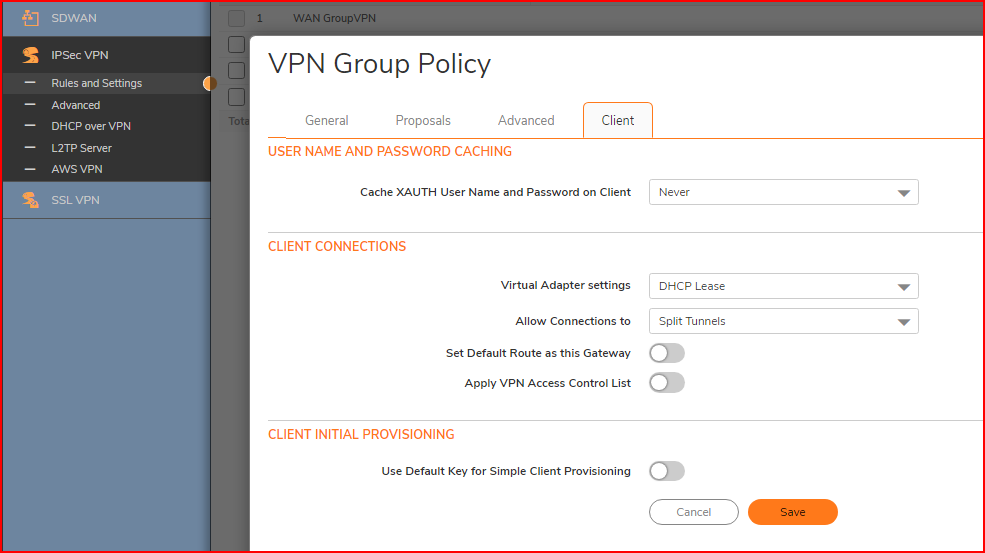Open the Cache XAUTH User Name dropdown
This screenshot has width=985, height=553.
pos(783,192)
